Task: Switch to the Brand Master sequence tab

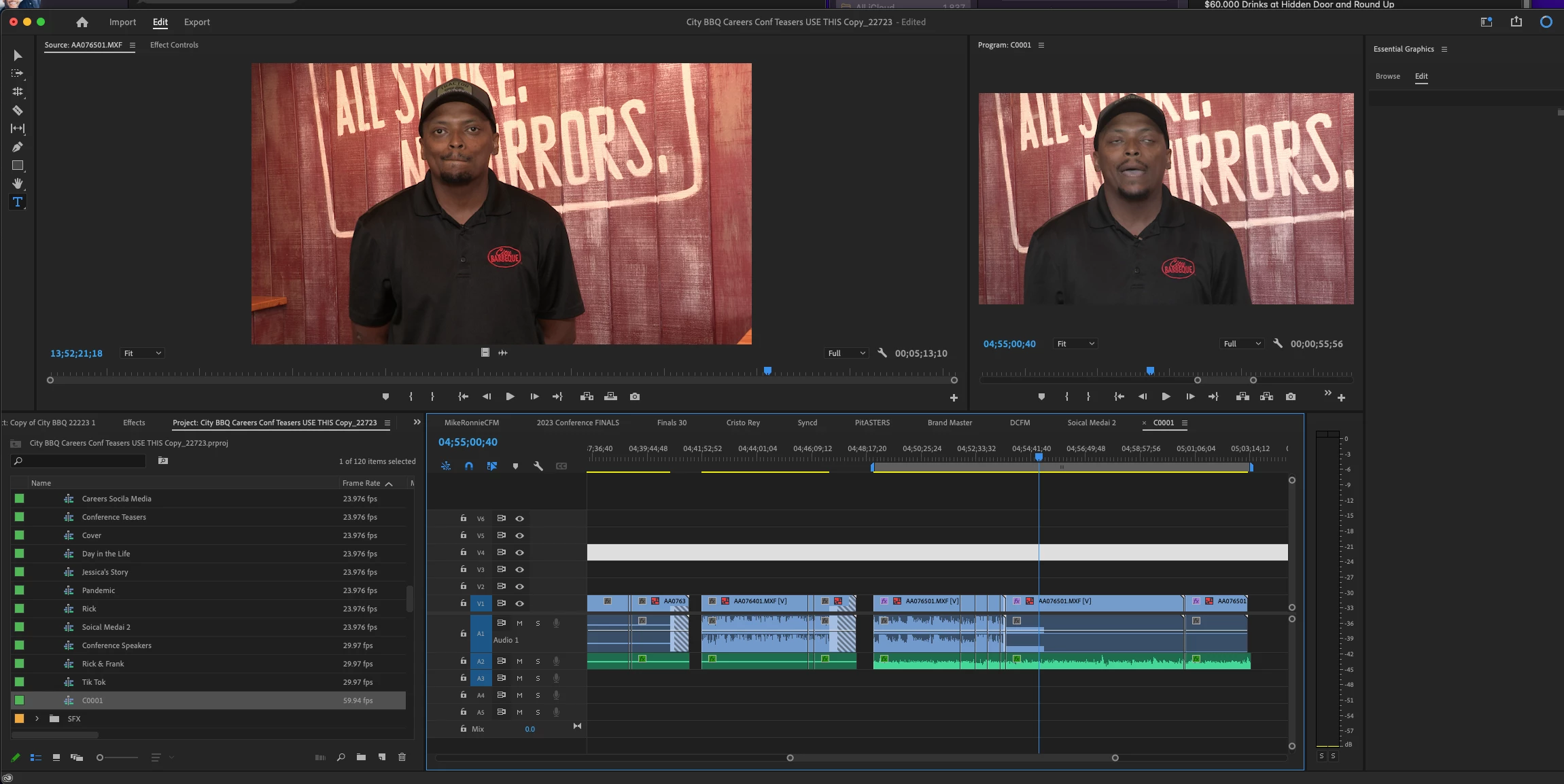Action: [x=950, y=423]
